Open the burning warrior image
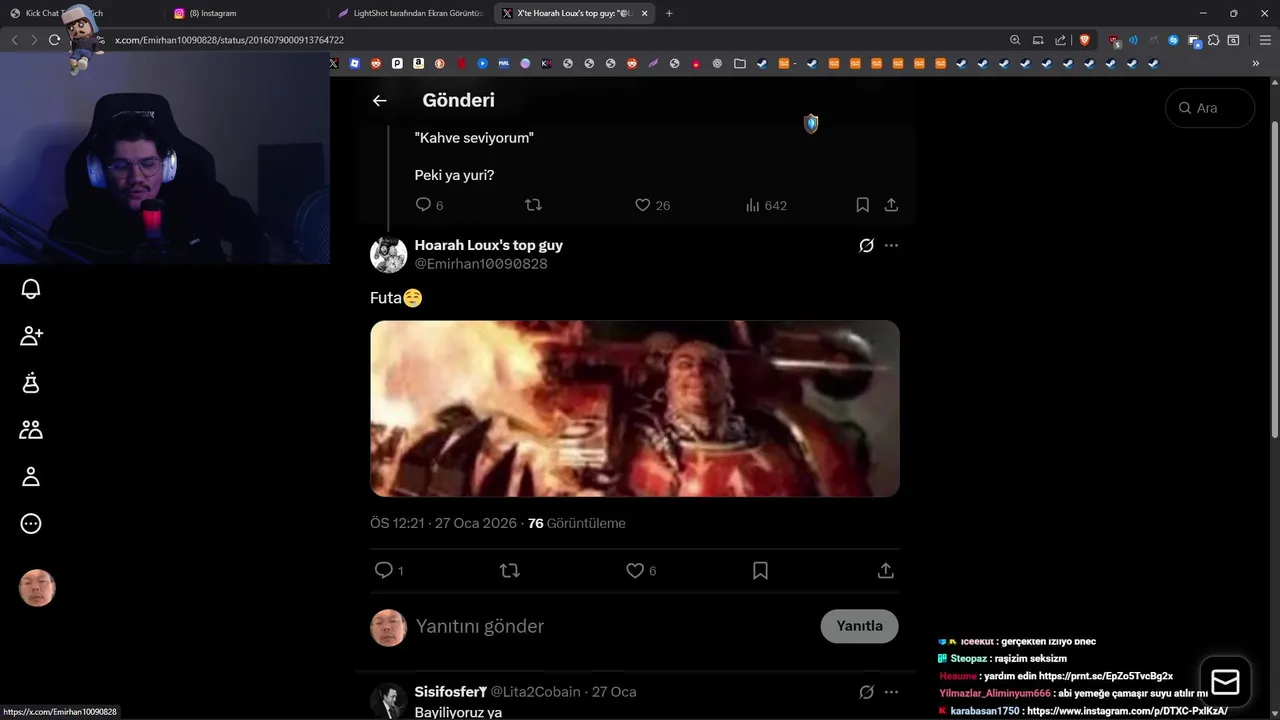 (x=635, y=408)
